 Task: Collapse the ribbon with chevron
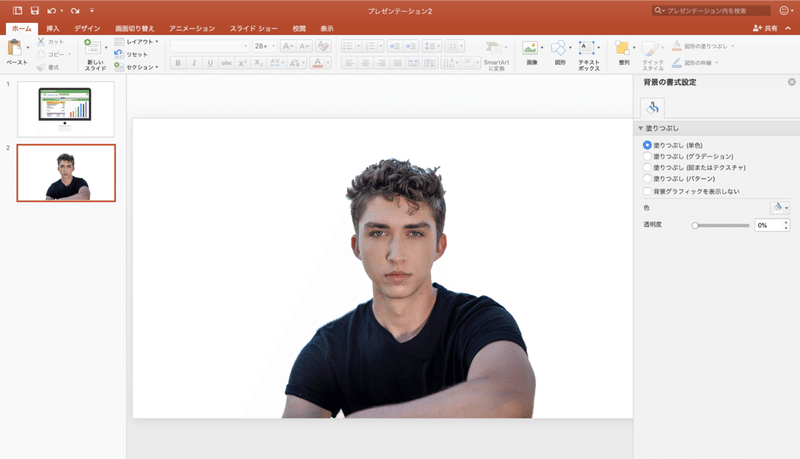pyautogui.click(x=788, y=28)
